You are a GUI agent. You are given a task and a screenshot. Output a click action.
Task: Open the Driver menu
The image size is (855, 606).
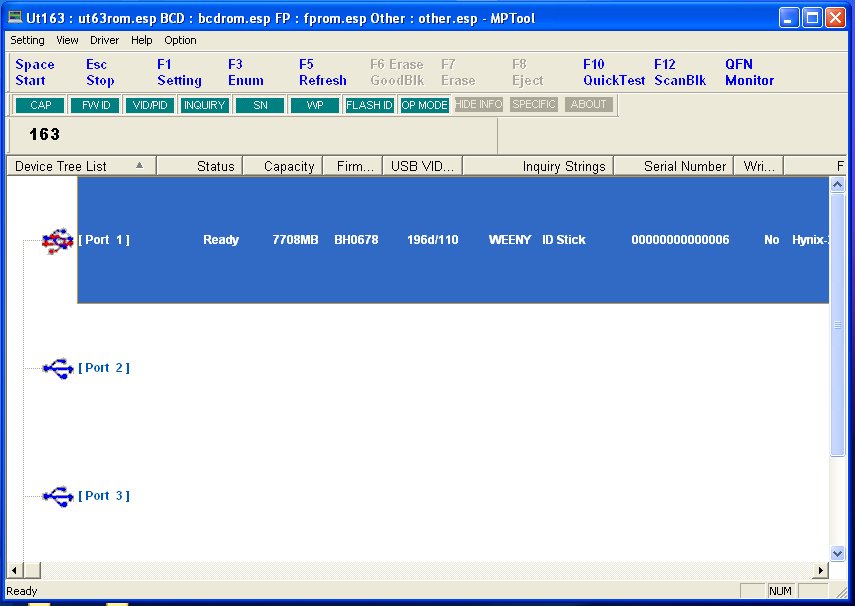(104, 40)
